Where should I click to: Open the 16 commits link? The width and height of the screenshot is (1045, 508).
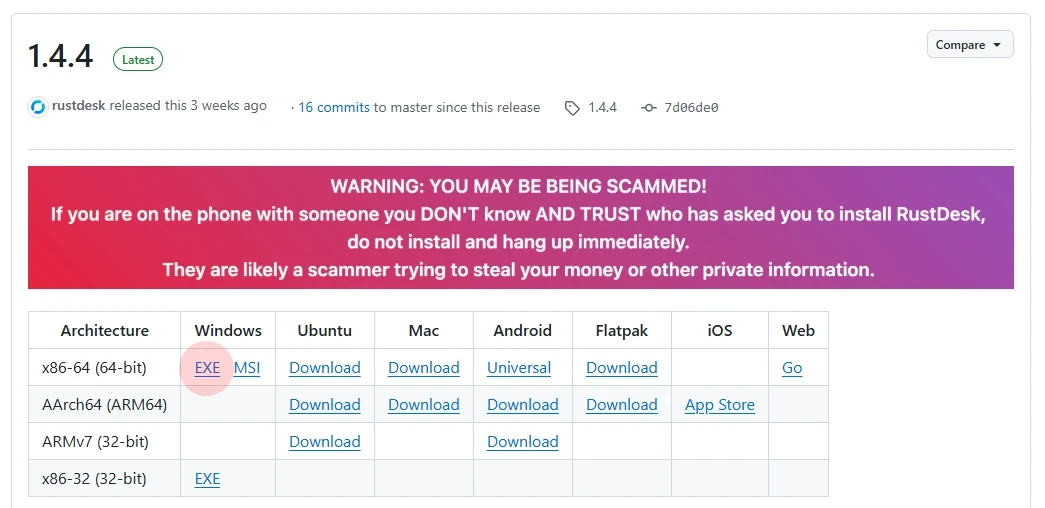tap(334, 107)
